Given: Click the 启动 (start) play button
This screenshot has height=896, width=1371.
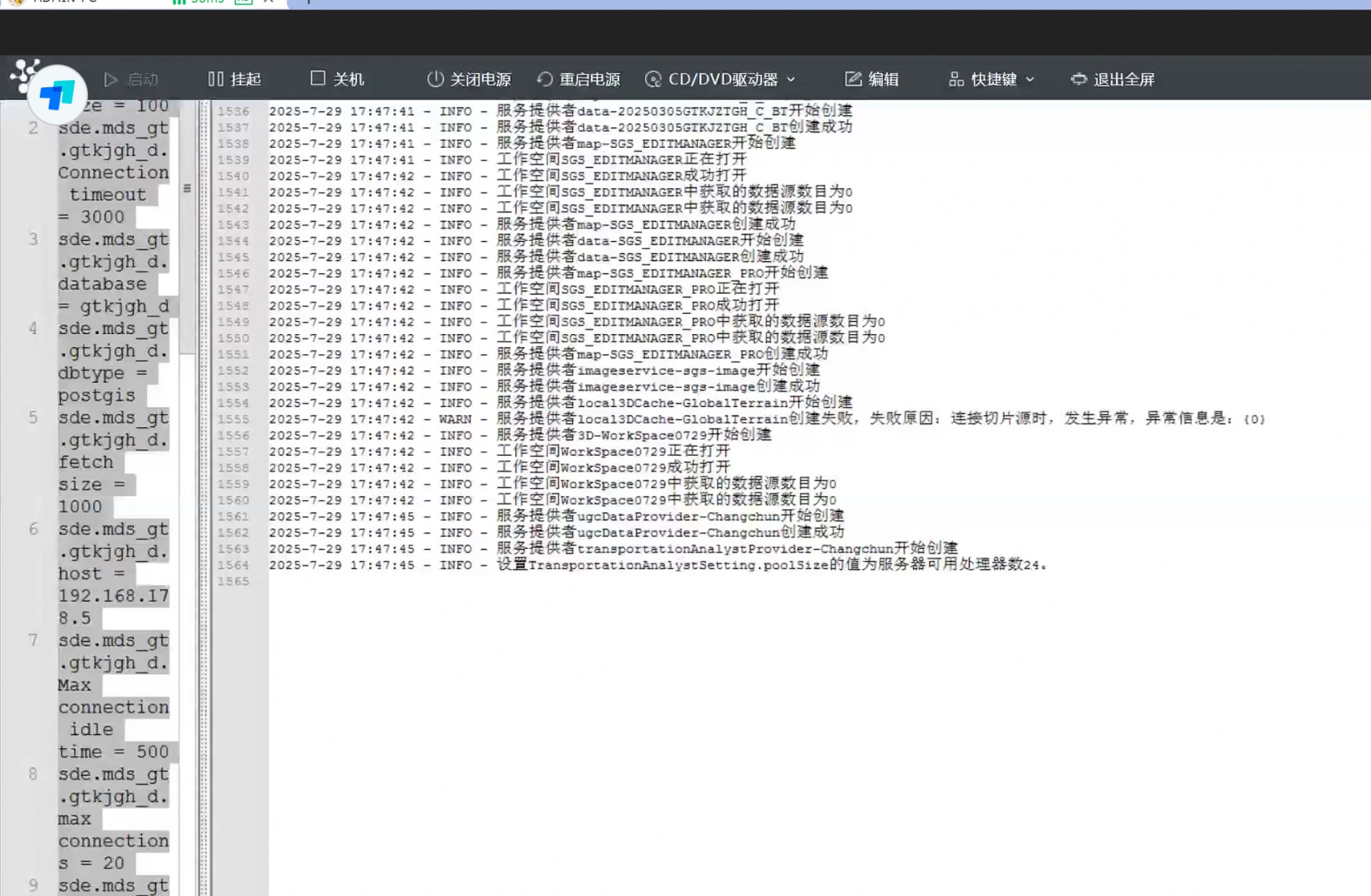Looking at the screenshot, I should 110,79.
